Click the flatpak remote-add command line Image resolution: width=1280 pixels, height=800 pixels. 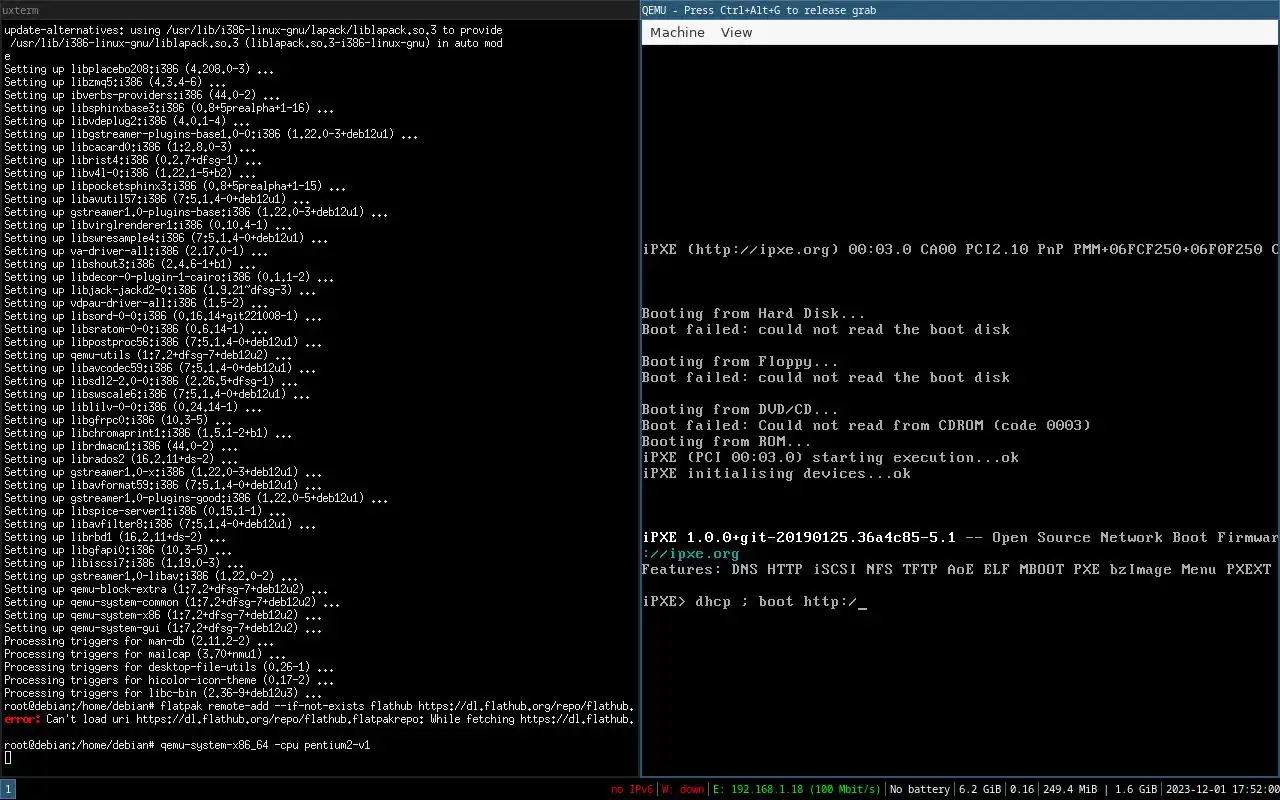tap(319, 706)
